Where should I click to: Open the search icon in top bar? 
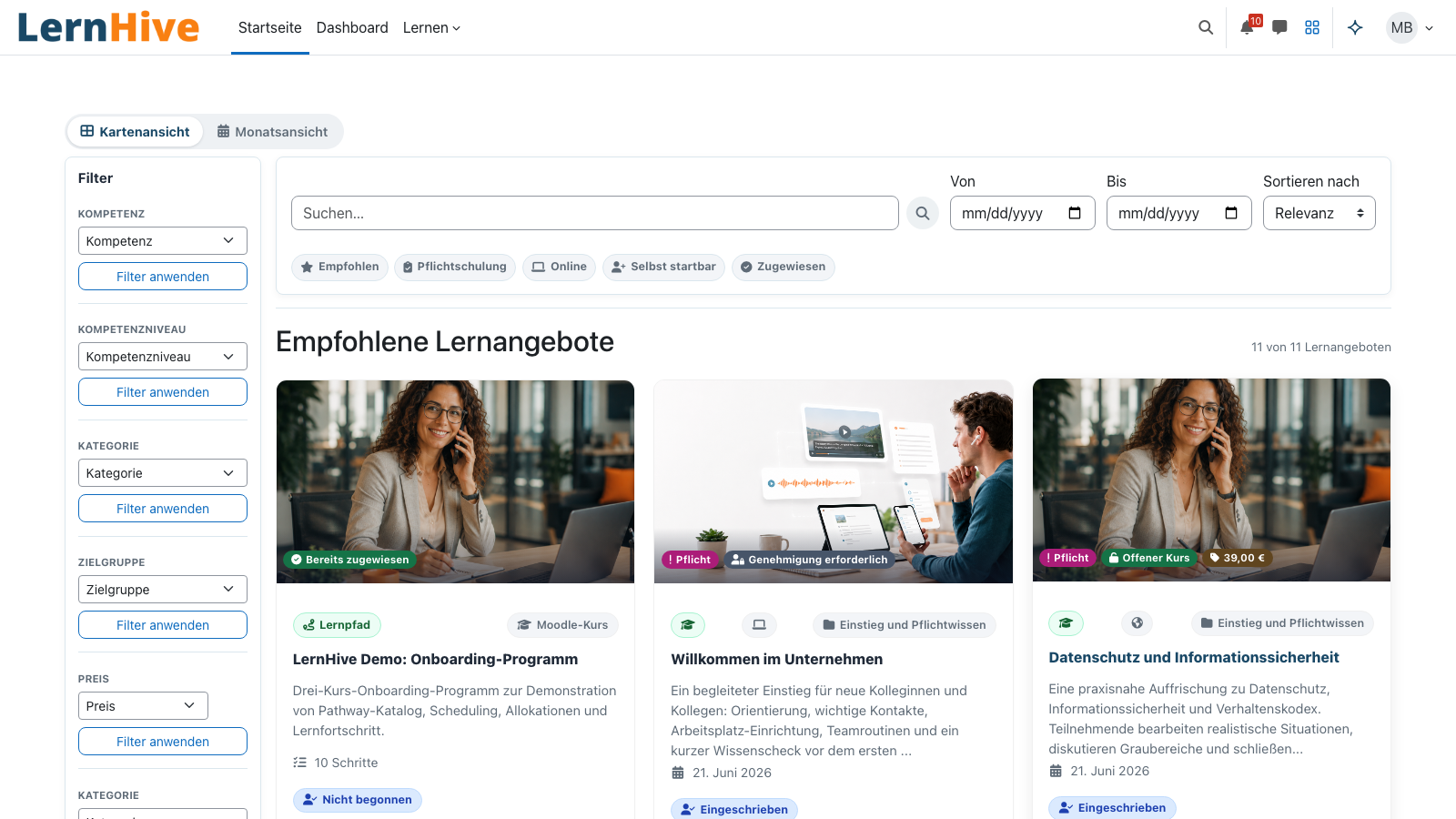[1206, 27]
